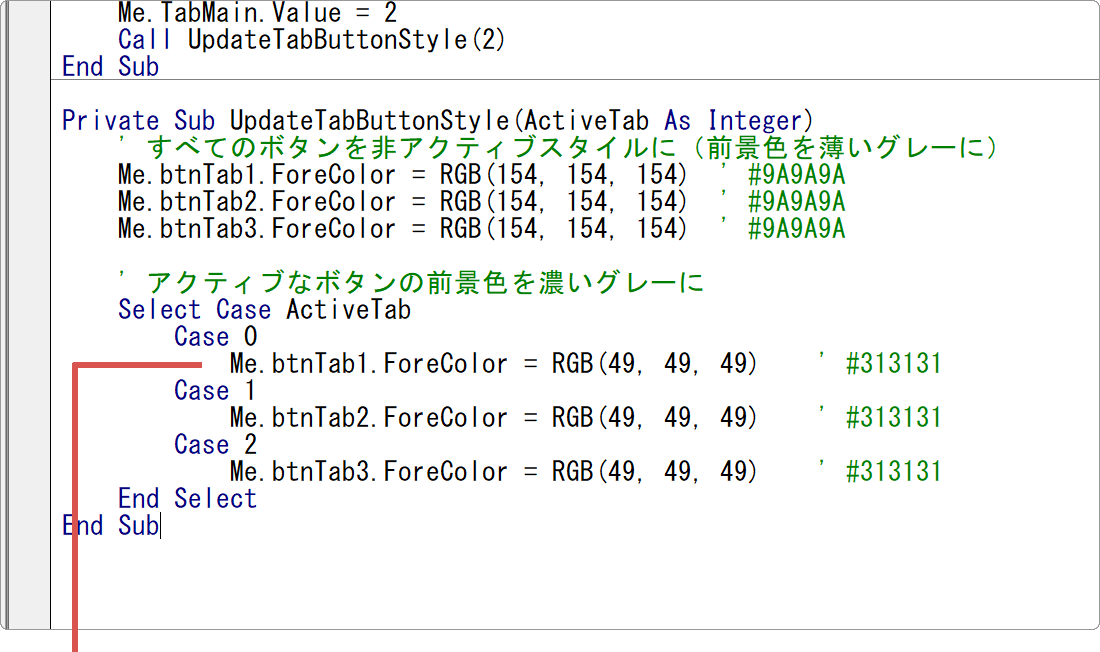Click btnTab1.ForeColor line with RGB(154, 154, 154)
The height and width of the screenshot is (652, 1100).
point(402,175)
